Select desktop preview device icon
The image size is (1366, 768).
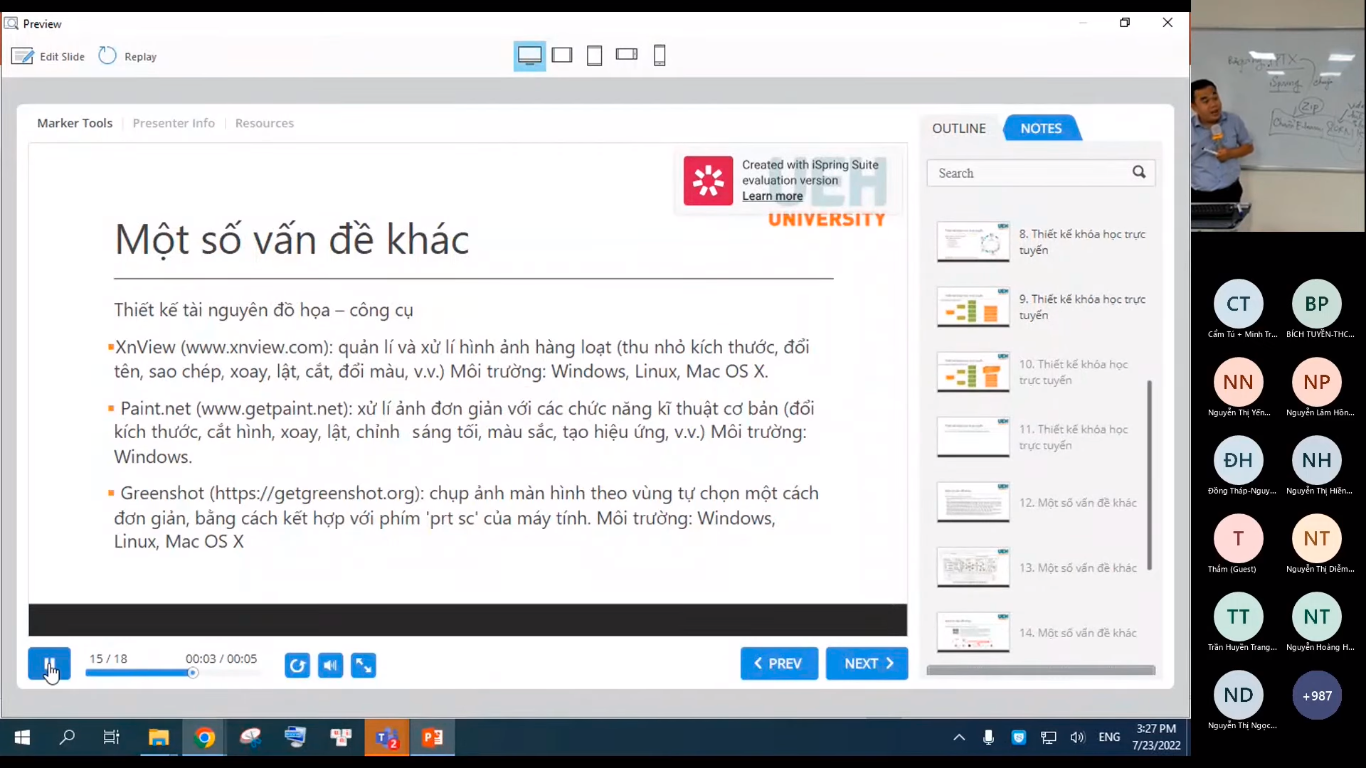[x=530, y=55]
